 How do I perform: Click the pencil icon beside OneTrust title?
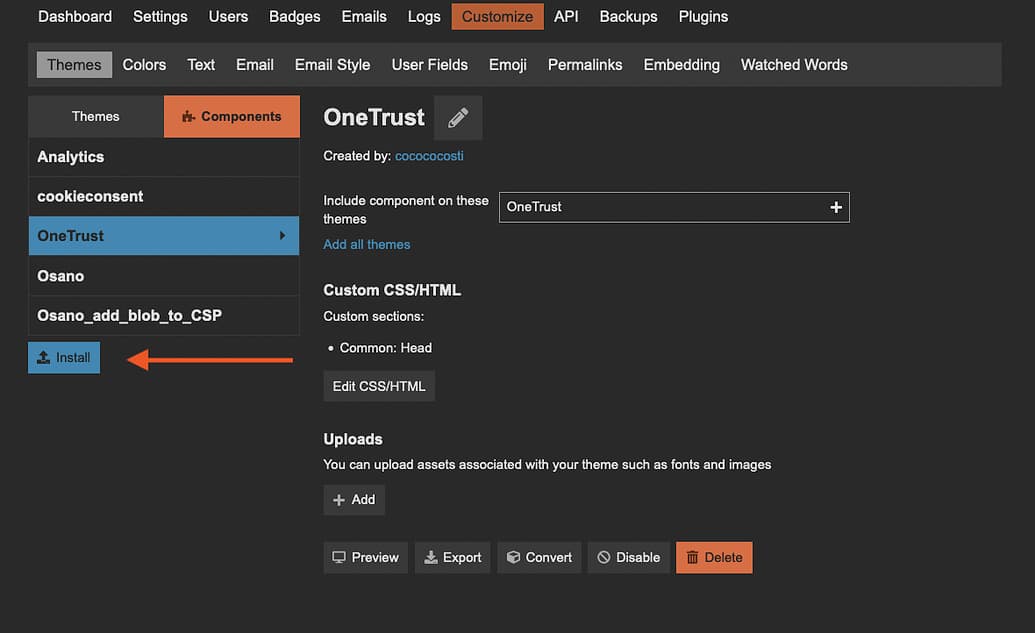458,117
